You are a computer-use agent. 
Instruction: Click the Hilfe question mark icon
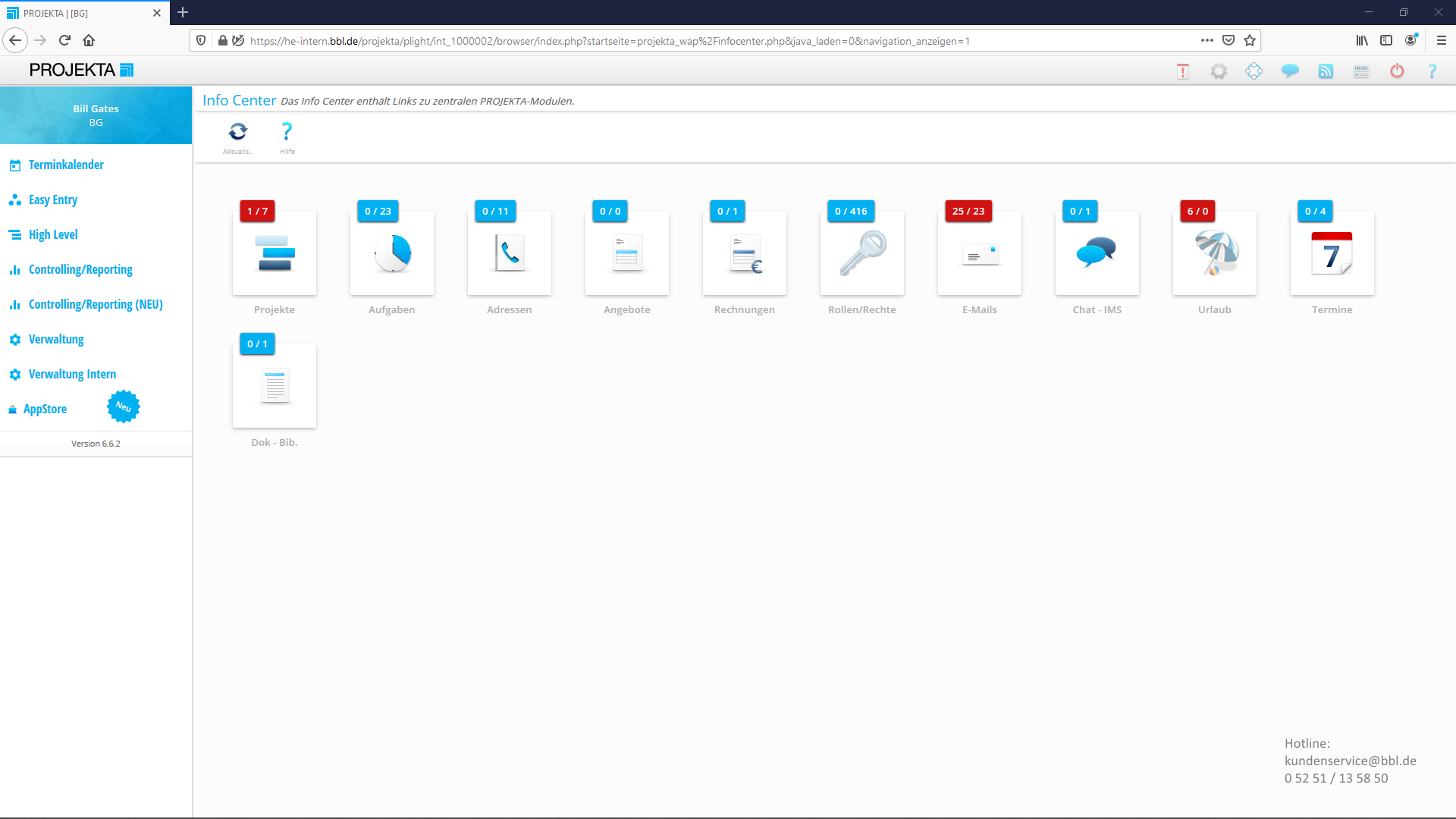point(287,132)
